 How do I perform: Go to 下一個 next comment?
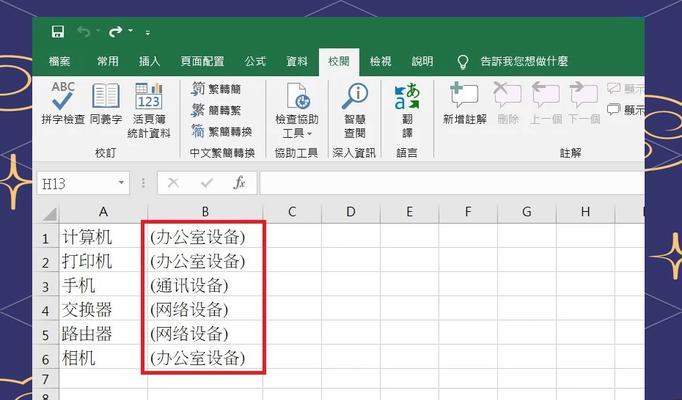tap(584, 103)
